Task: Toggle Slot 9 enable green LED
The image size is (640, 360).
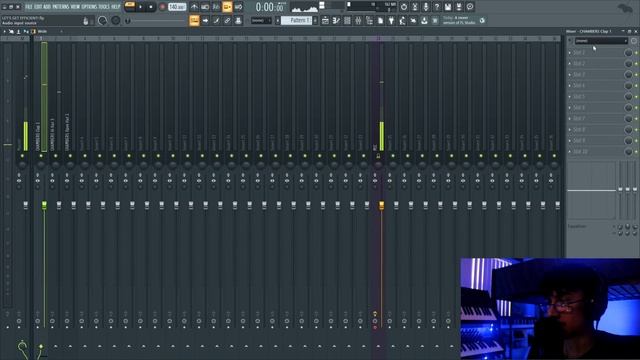Action: 636,140
